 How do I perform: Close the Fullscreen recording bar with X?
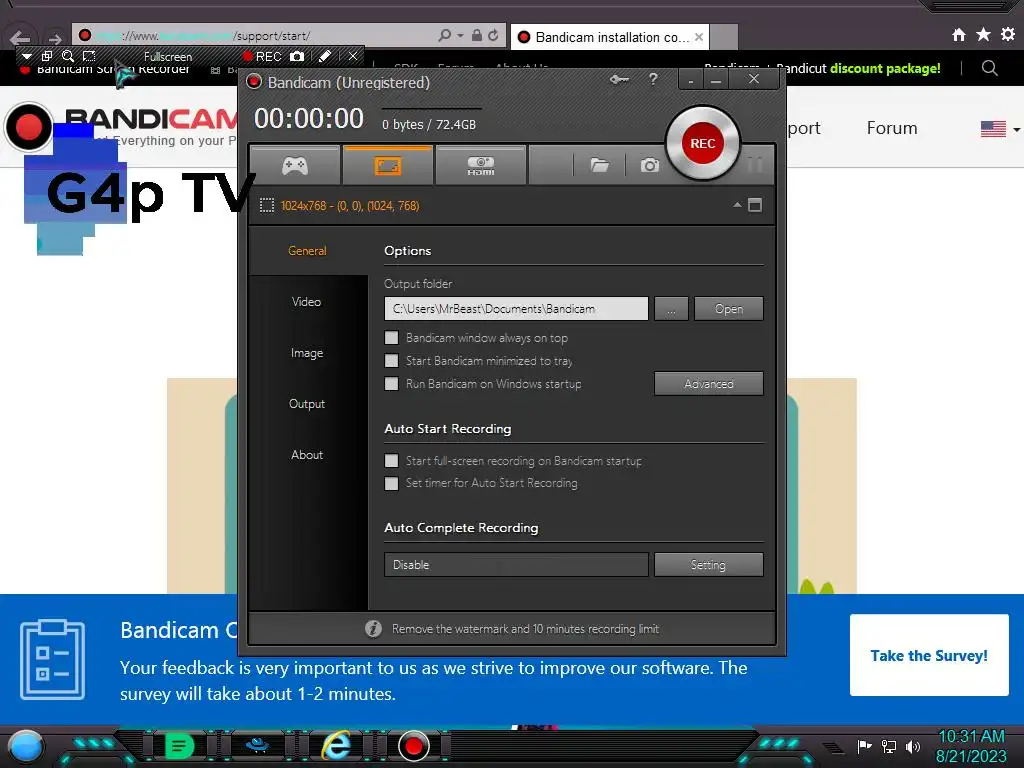click(353, 56)
